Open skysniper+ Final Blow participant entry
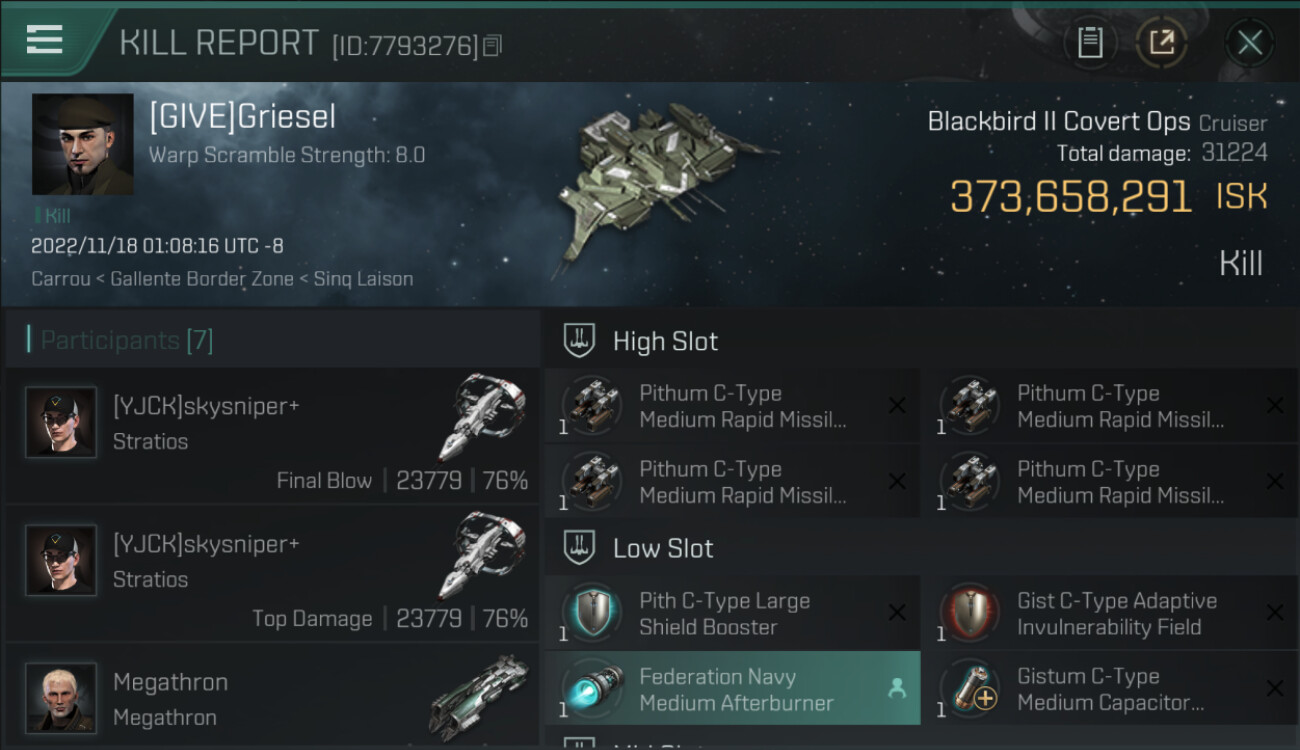The image size is (1300, 750). click(x=272, y=436)
